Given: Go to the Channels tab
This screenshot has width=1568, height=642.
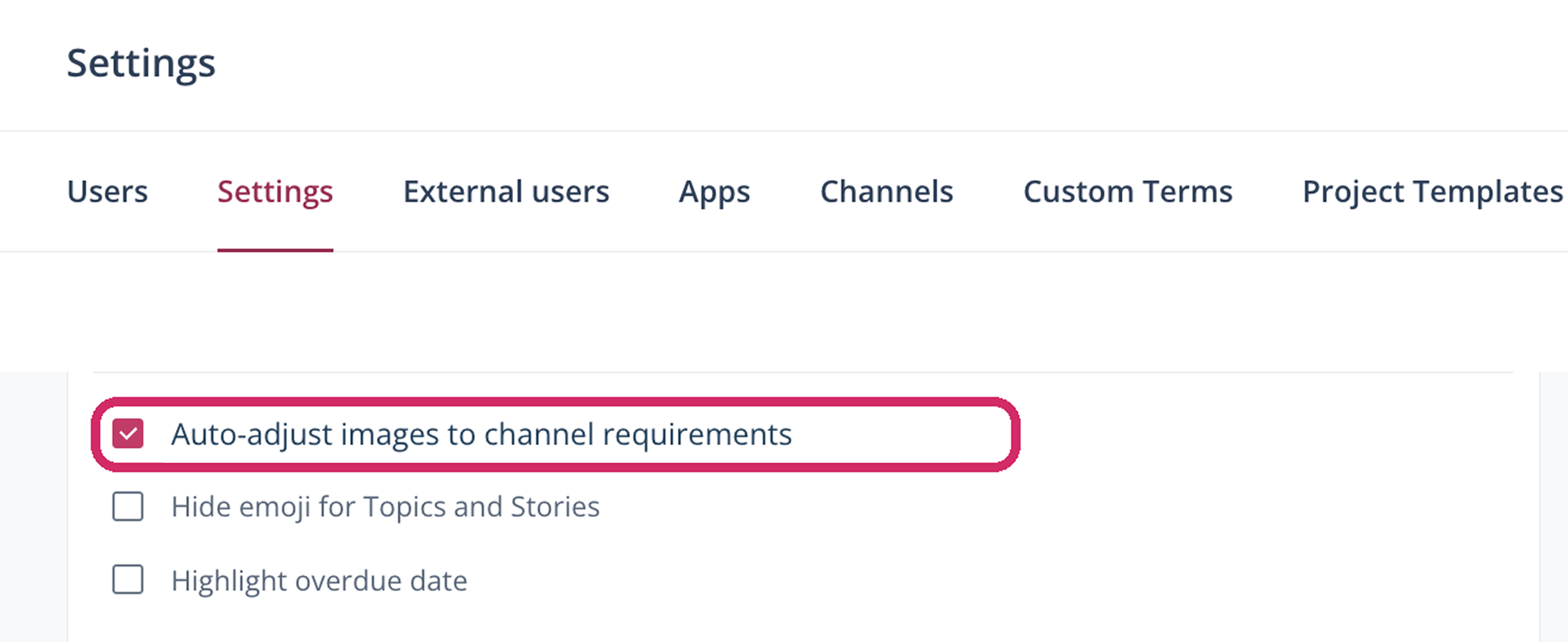Looking at the screenshot, I should point(886,192).
